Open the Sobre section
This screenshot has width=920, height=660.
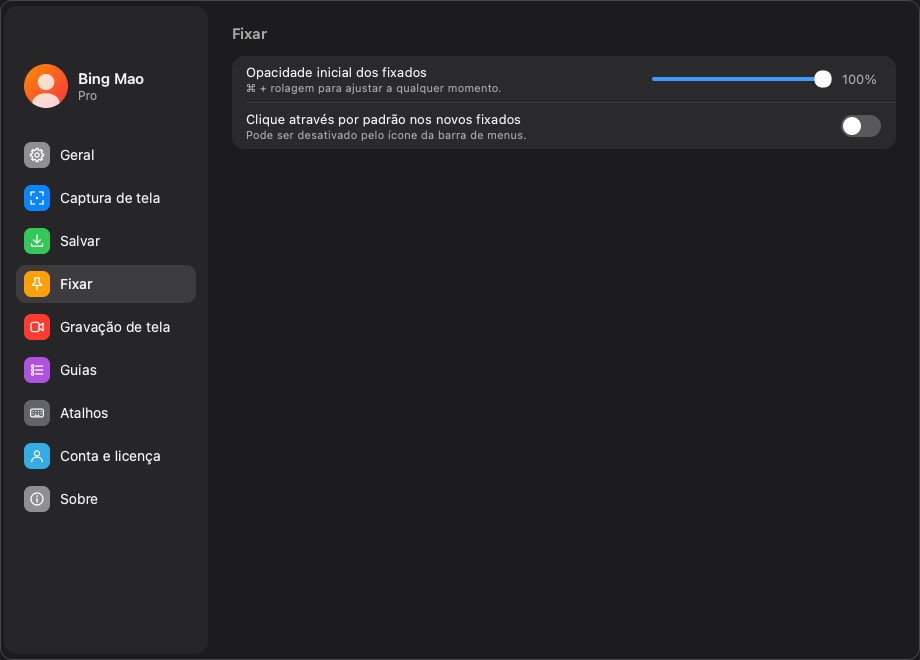pos(106,499)
